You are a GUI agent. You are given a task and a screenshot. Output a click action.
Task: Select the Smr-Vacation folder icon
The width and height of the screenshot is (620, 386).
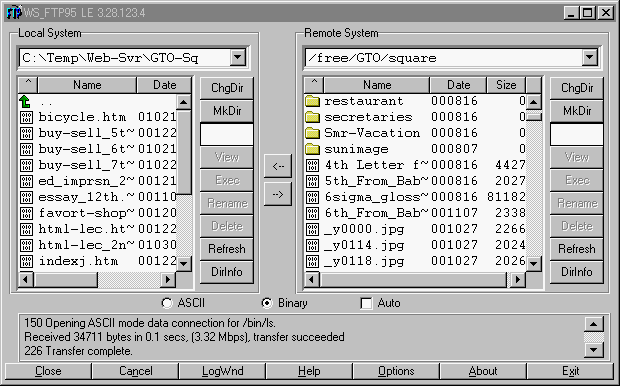point(312,133)
